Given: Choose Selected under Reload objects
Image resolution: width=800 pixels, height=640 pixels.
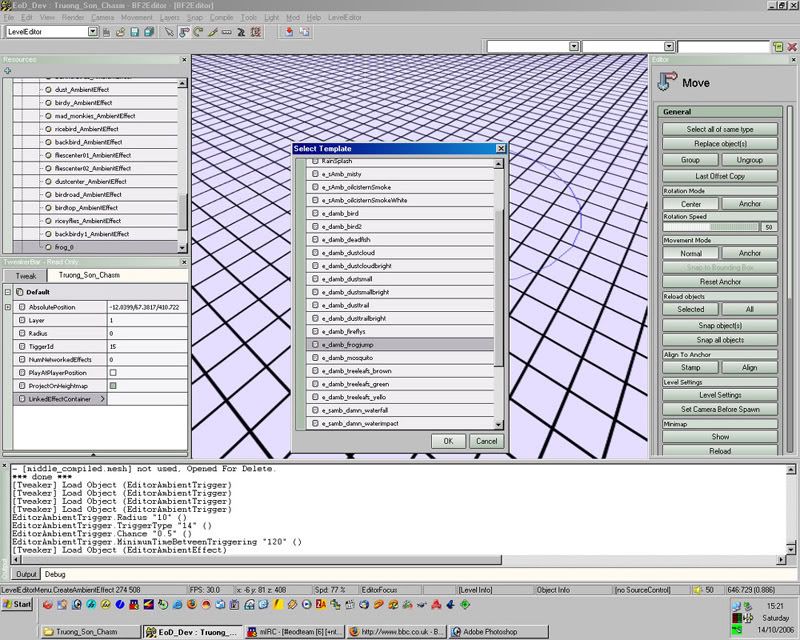Looking at the screenshot, I should [691, 309].
